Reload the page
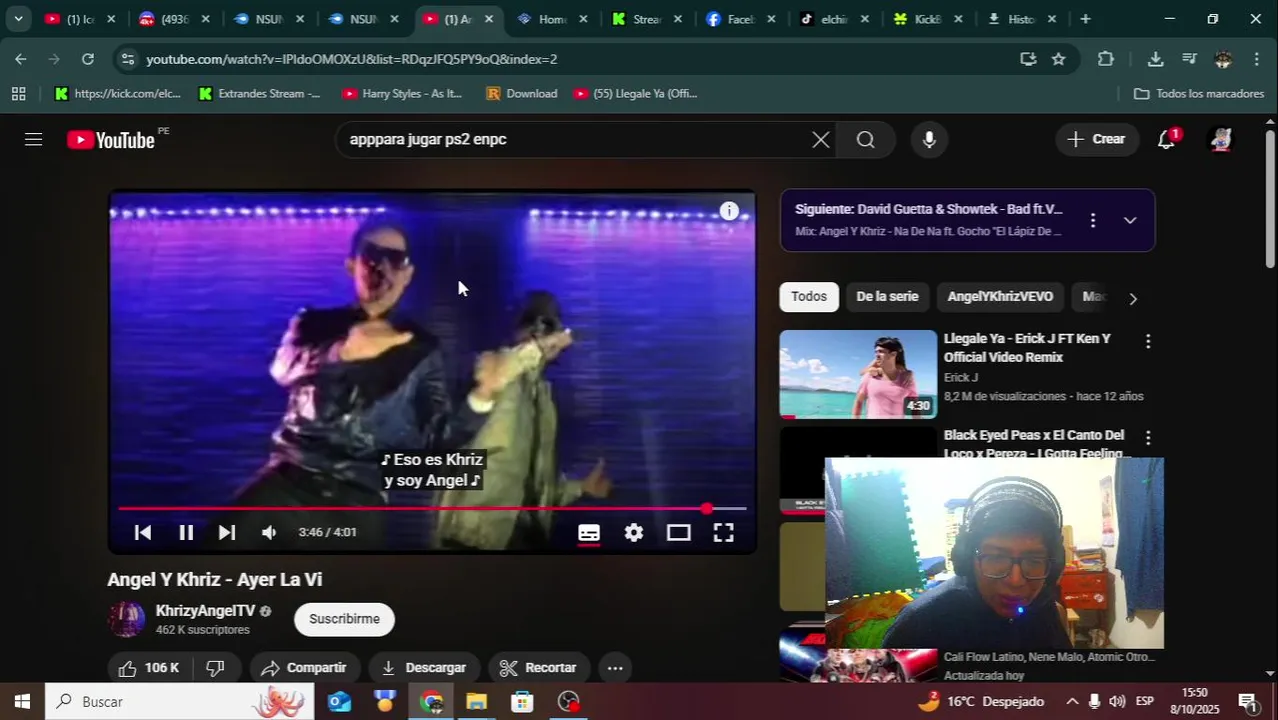This screenshot has height=720, width=1278. tap(88, 59)
